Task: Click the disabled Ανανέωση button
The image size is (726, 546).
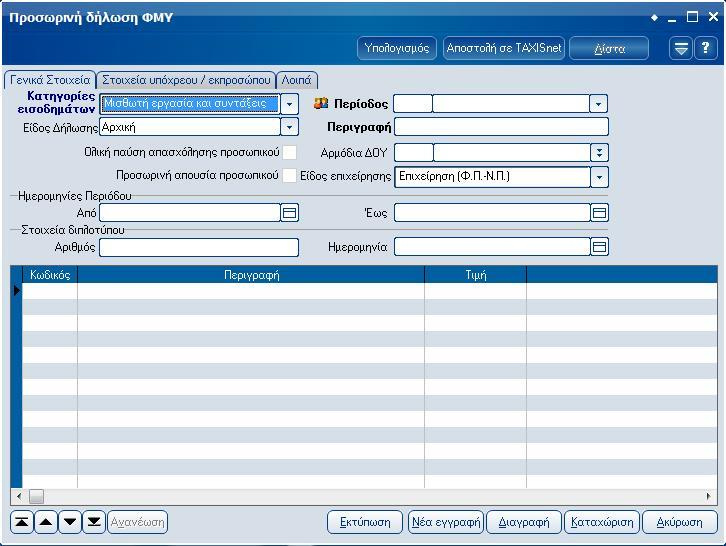Action: click(x=138, y=522)
